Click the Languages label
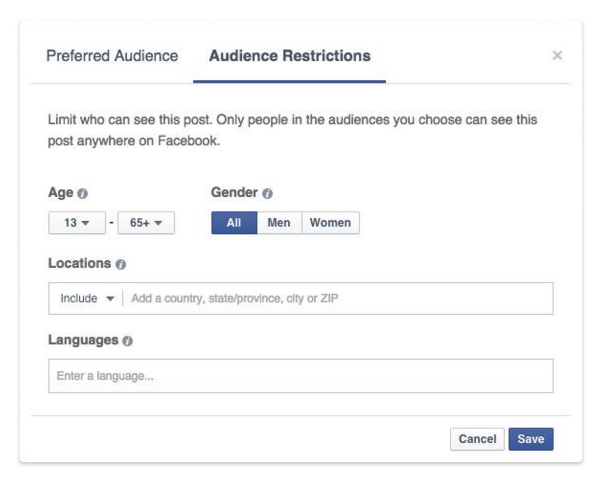Viewport: 601px width, 480px height. pyautogui.click(x=83, y=340)
